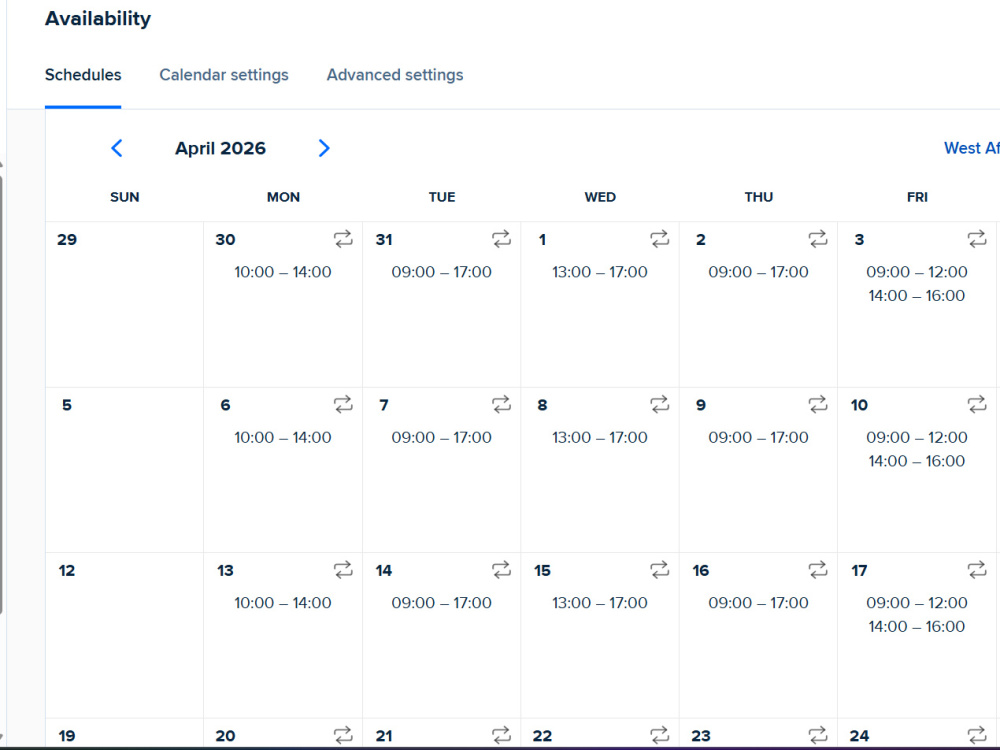Go to the next month after April 2026
Image resolution: width=1000 pixels, height=750 pixels.
pyautogui.click(x=324, y=148)
